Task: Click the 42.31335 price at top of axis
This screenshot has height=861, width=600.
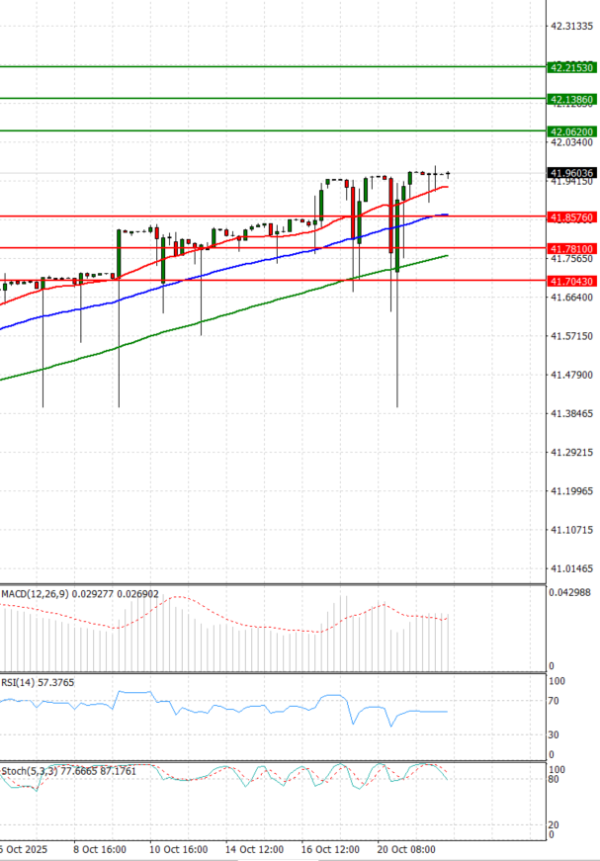Action: click(x=572, y=26)
